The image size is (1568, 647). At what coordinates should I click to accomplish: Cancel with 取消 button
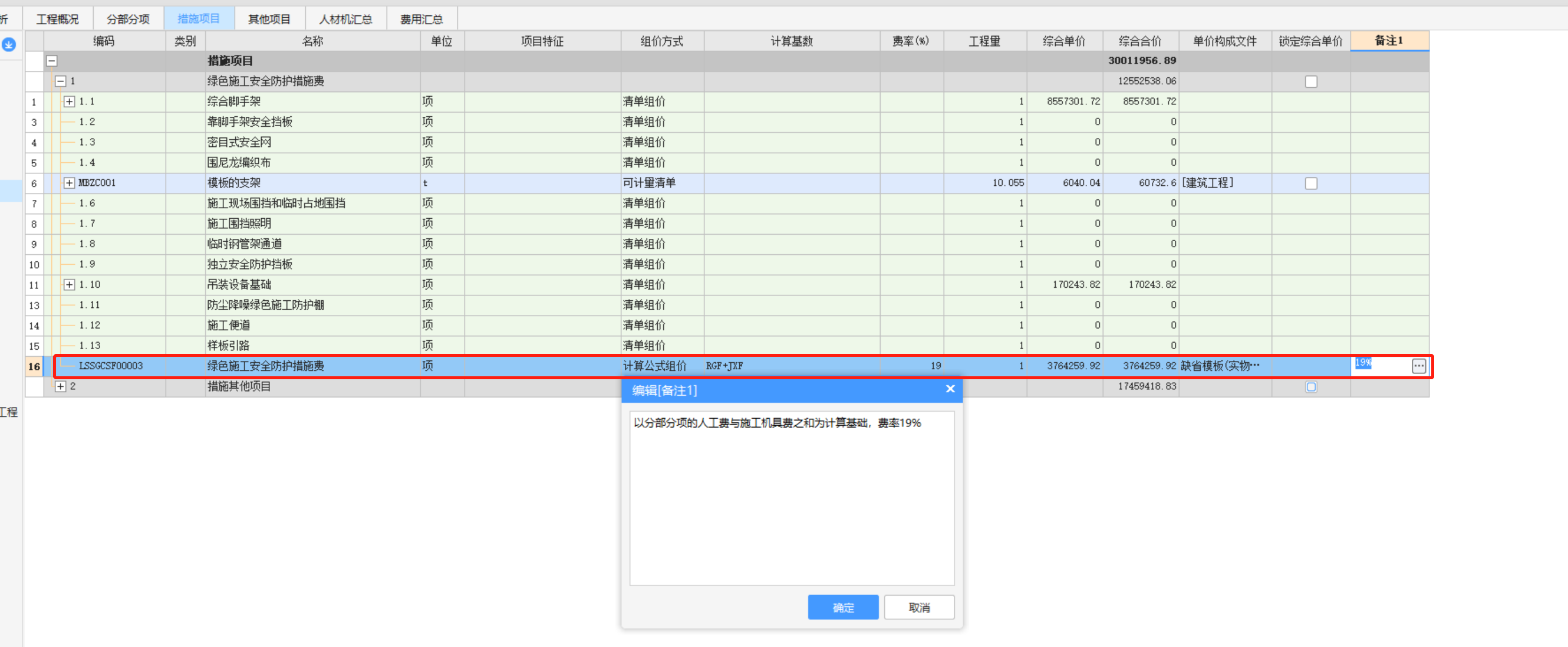(x=919, y=607)
